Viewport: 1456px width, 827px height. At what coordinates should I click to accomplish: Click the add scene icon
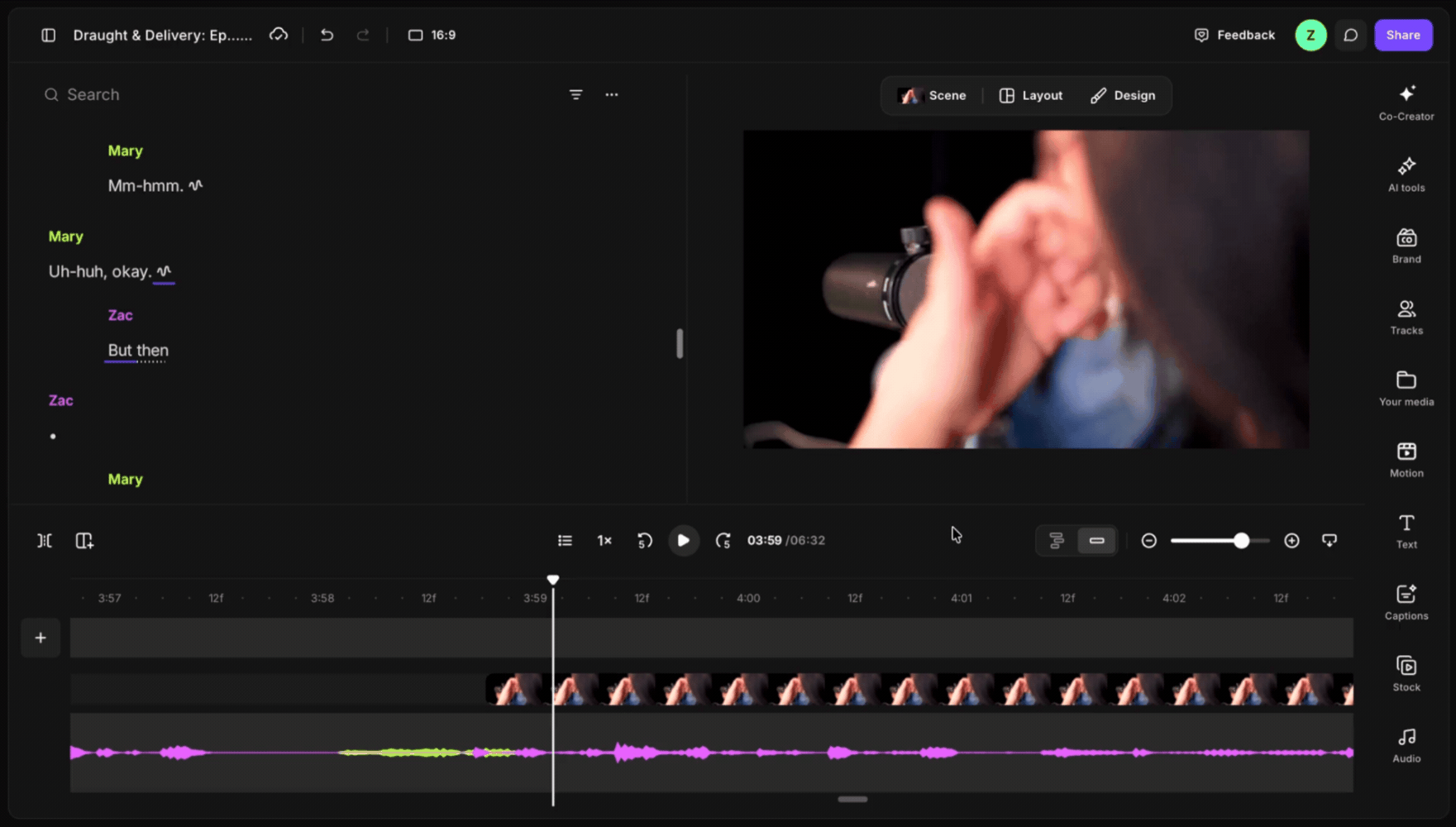84,540
